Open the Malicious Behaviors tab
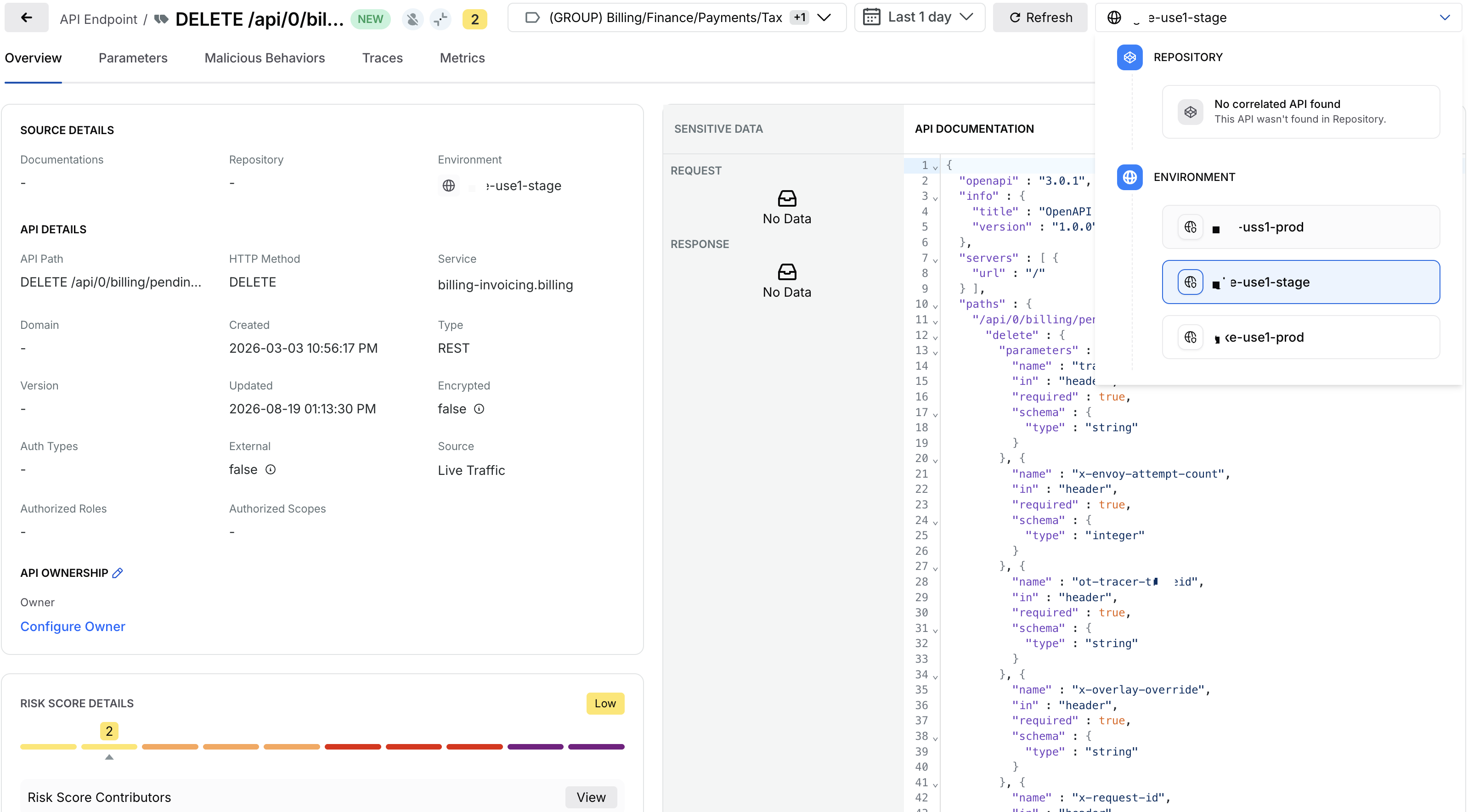Viewport: 1468px width, 812px height. pyautogui.click(x=265, y=58)
